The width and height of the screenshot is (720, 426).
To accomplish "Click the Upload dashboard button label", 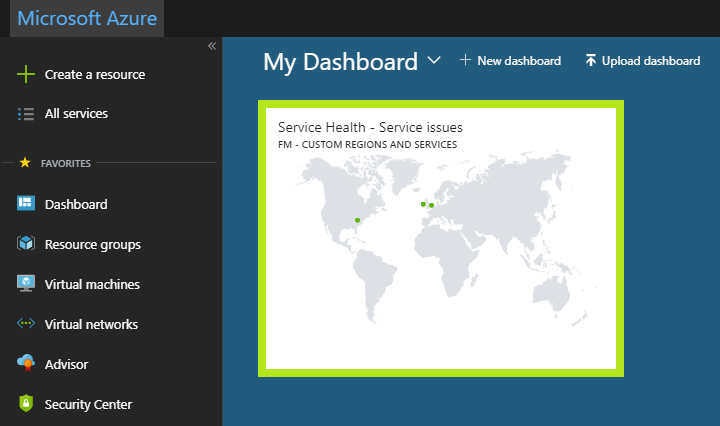I will pyautogui.click(x=651, y=61).
